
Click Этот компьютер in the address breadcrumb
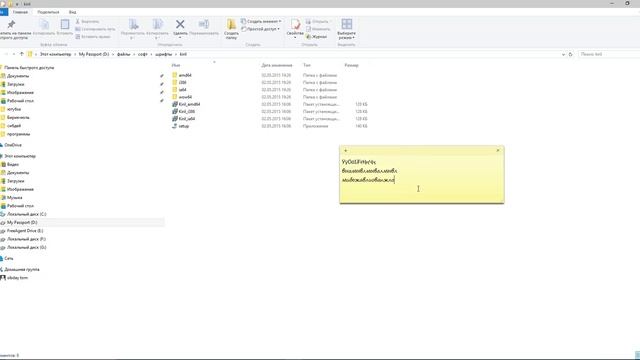(56, 54)
